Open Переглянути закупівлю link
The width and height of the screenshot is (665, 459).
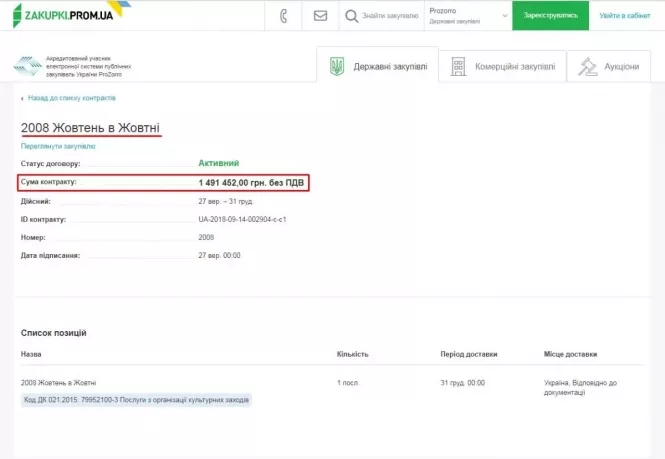pyautogui.click(x=58, y=146)
